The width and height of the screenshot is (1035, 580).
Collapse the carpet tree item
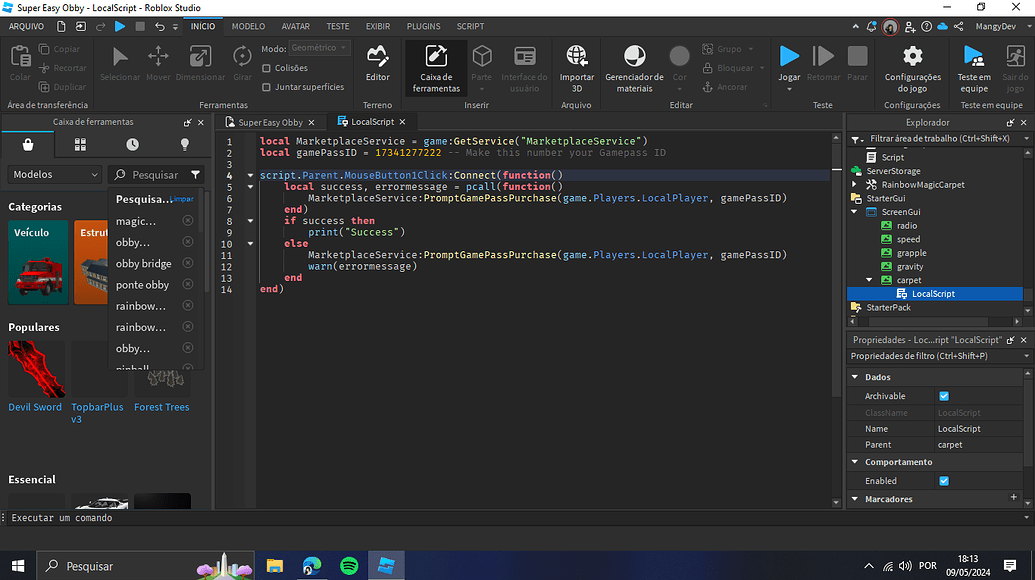[869, 281]
